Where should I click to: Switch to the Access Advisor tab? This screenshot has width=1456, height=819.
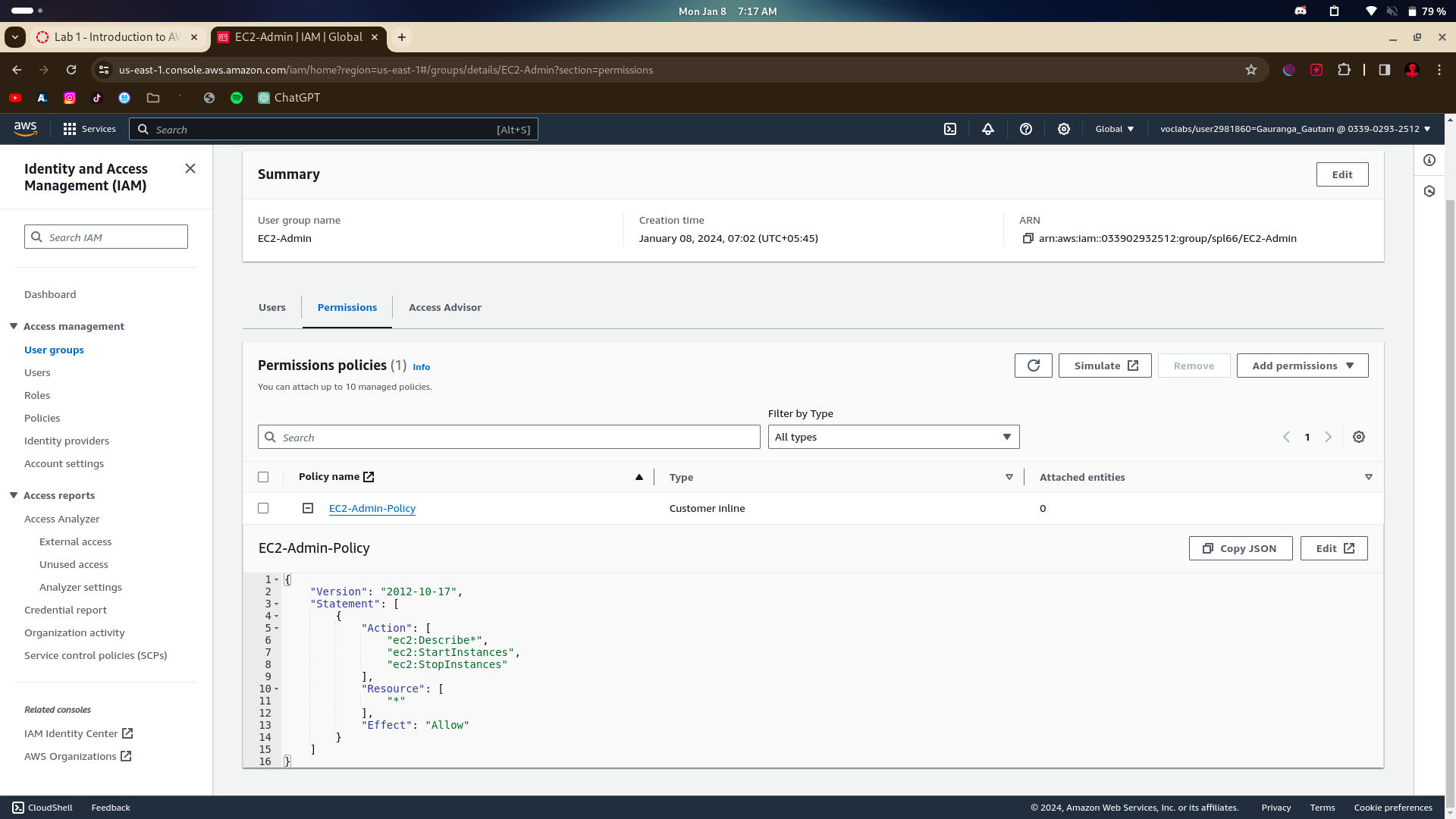click(x=445, y=307)
